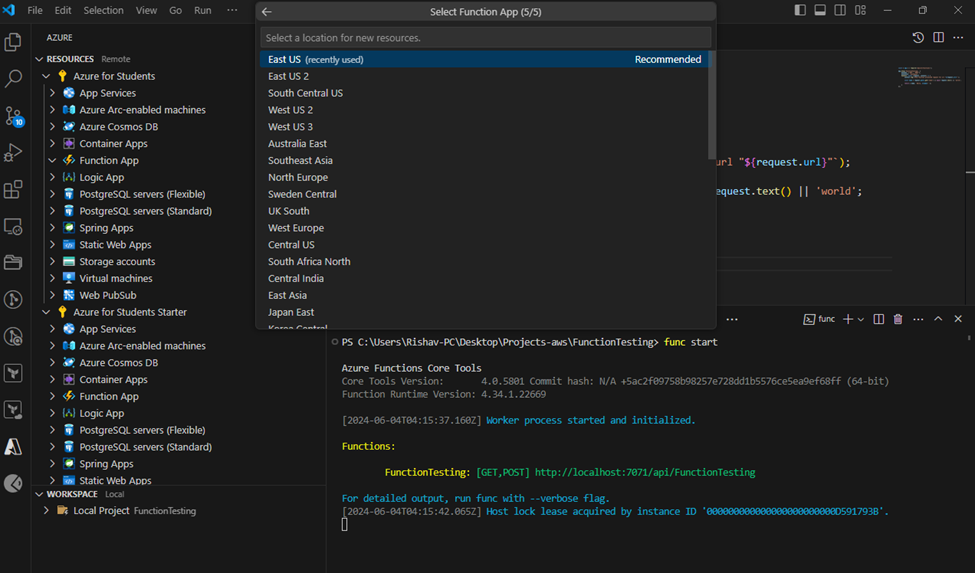Open the Selection menu
Viewport: 975px width, 573px height.
click(x=103, y=10)
